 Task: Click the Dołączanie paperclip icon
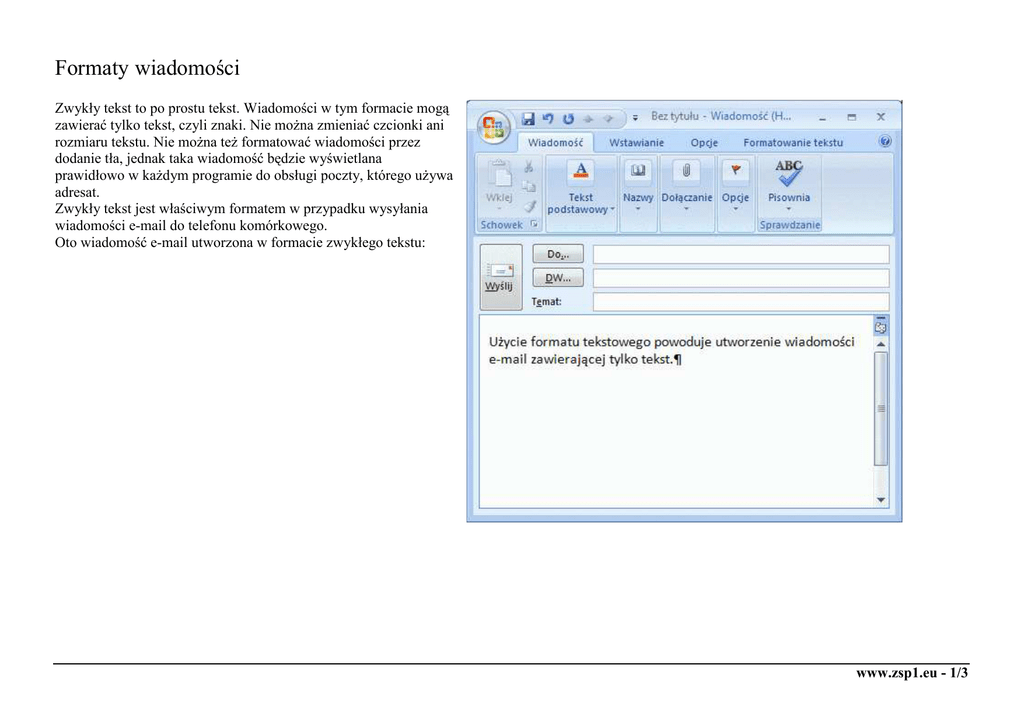coord(686,172)
